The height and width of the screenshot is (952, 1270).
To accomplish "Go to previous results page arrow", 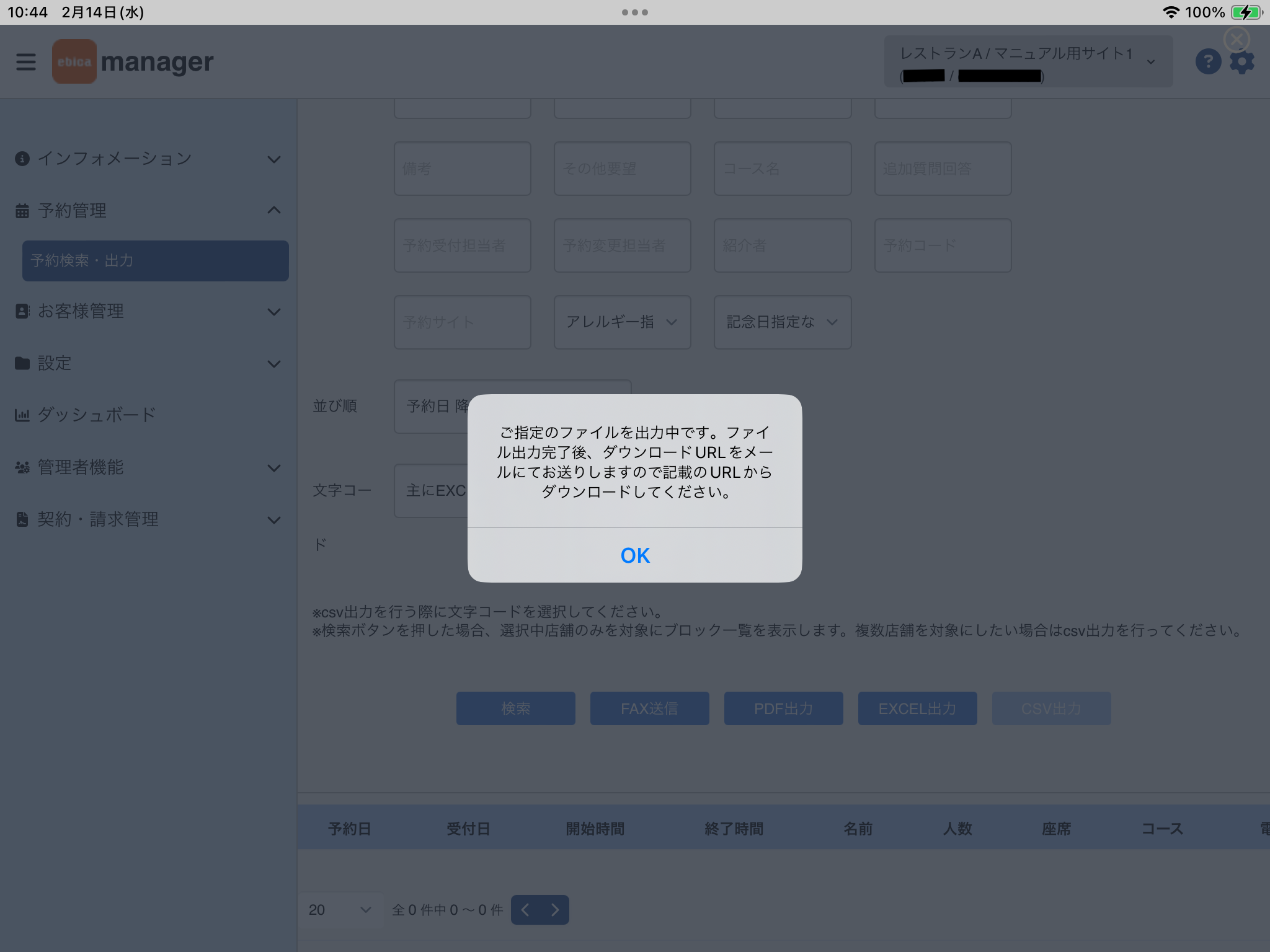I will click(x=525, y=910).
